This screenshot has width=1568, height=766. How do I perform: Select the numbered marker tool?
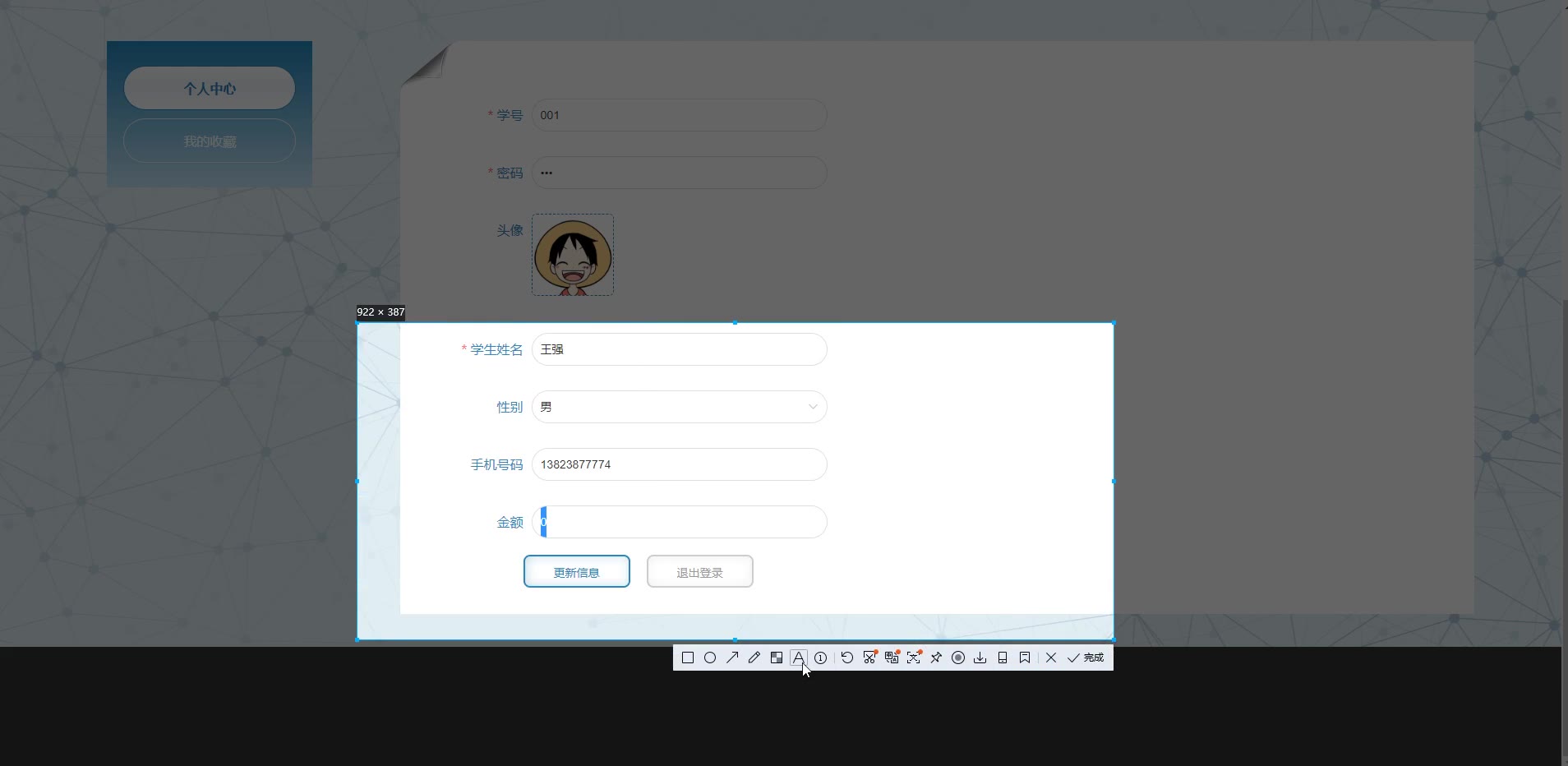820,658
